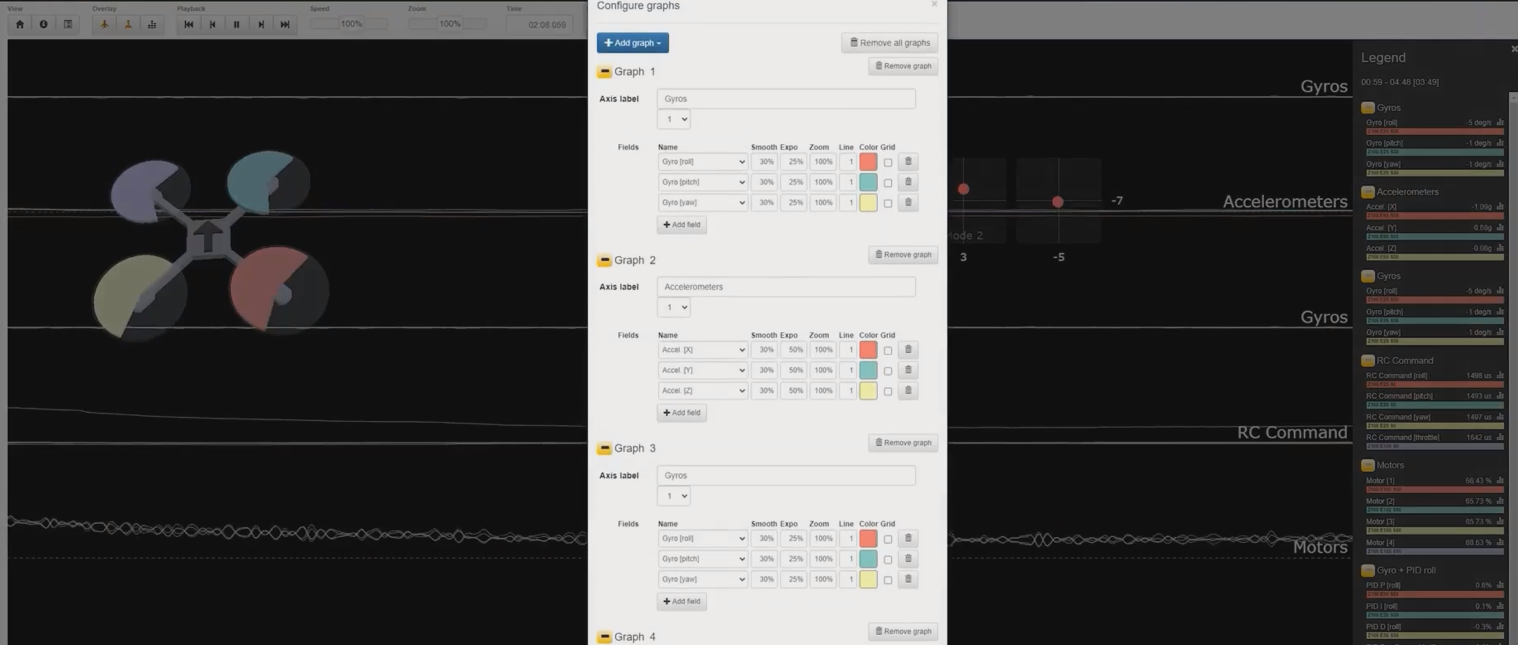Remove Graph 3 with its Remove graph button
The width and height of the screenshot is (1518, 645).
(x=903, y=443)
